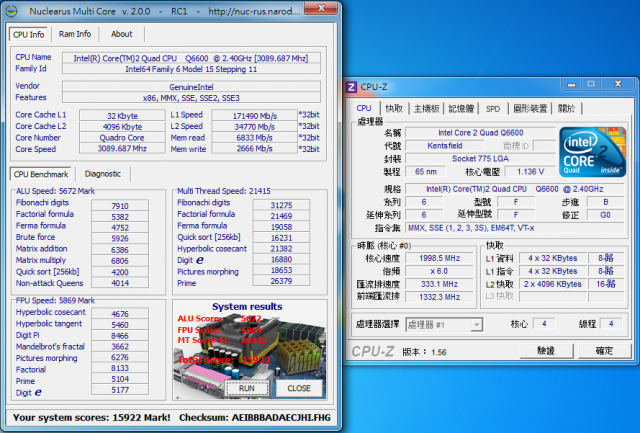The width and height of the screenshot is (640, 433).
Task: Click the Intel Core 2 Quad badge
Action: pos(592,152)
